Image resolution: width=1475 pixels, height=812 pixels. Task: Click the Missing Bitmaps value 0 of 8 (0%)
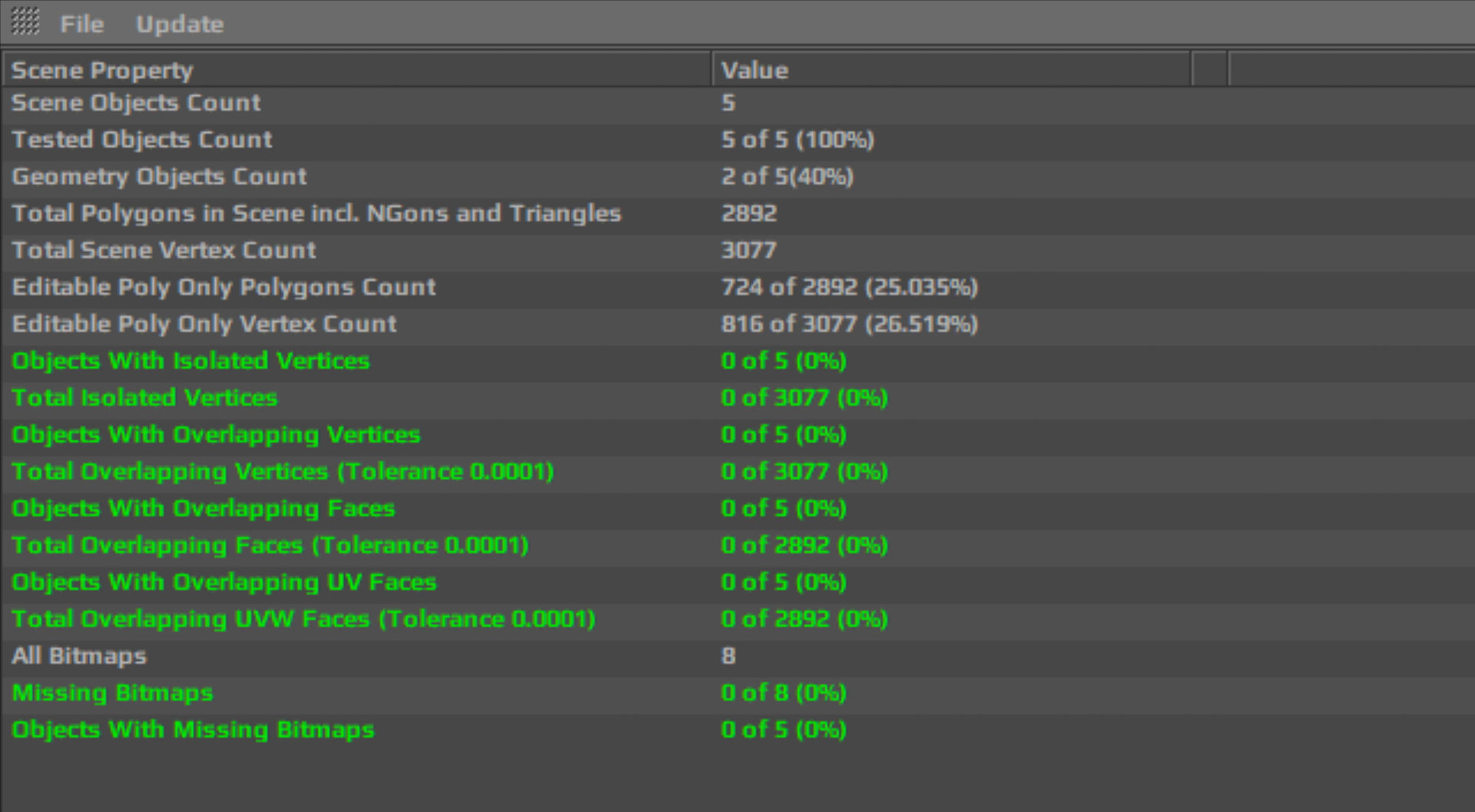(x=784, y=693)
